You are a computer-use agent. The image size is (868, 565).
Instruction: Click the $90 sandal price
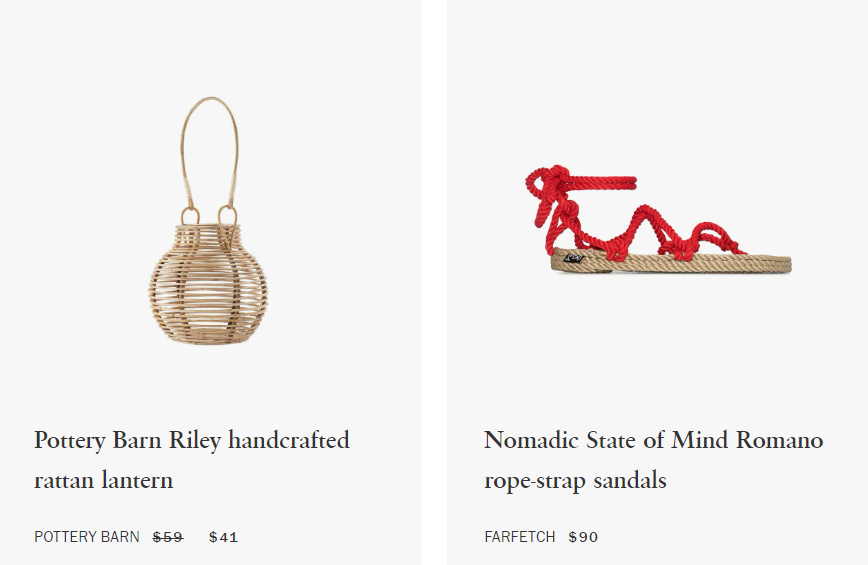coord(583,537)
